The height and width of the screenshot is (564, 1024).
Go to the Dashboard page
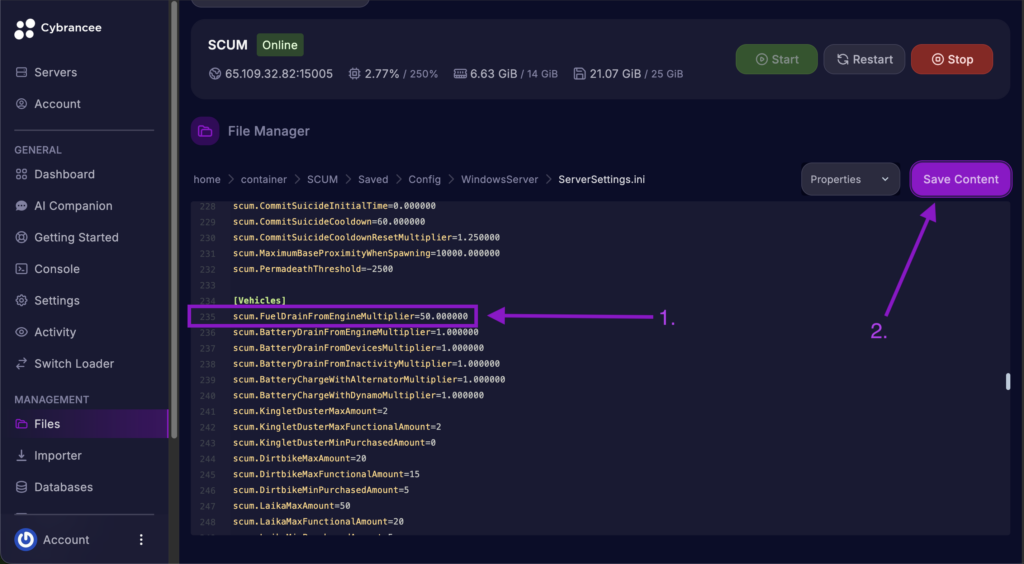pos(65,174)
